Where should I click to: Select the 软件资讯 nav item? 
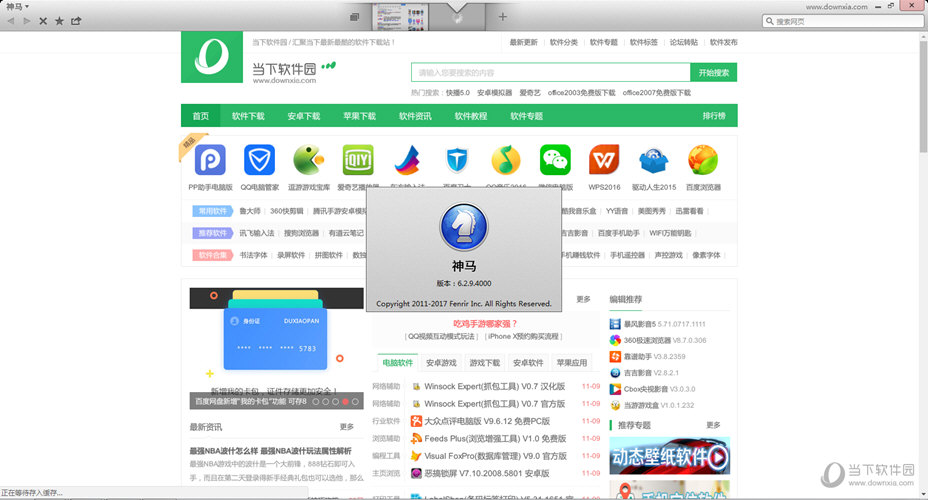click(415, 116)
